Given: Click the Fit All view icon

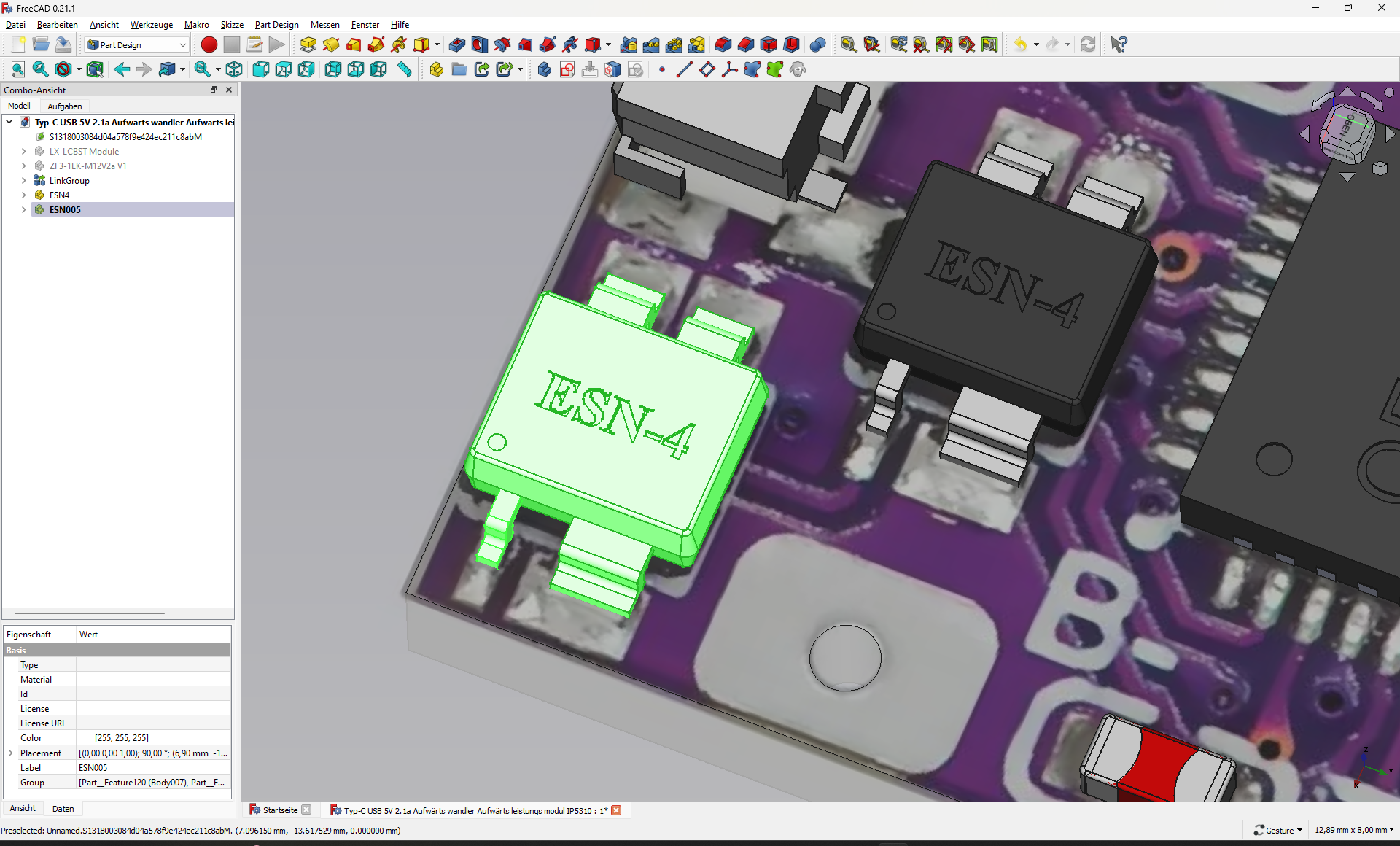Looking at the screenshot, I should point(18,69).
